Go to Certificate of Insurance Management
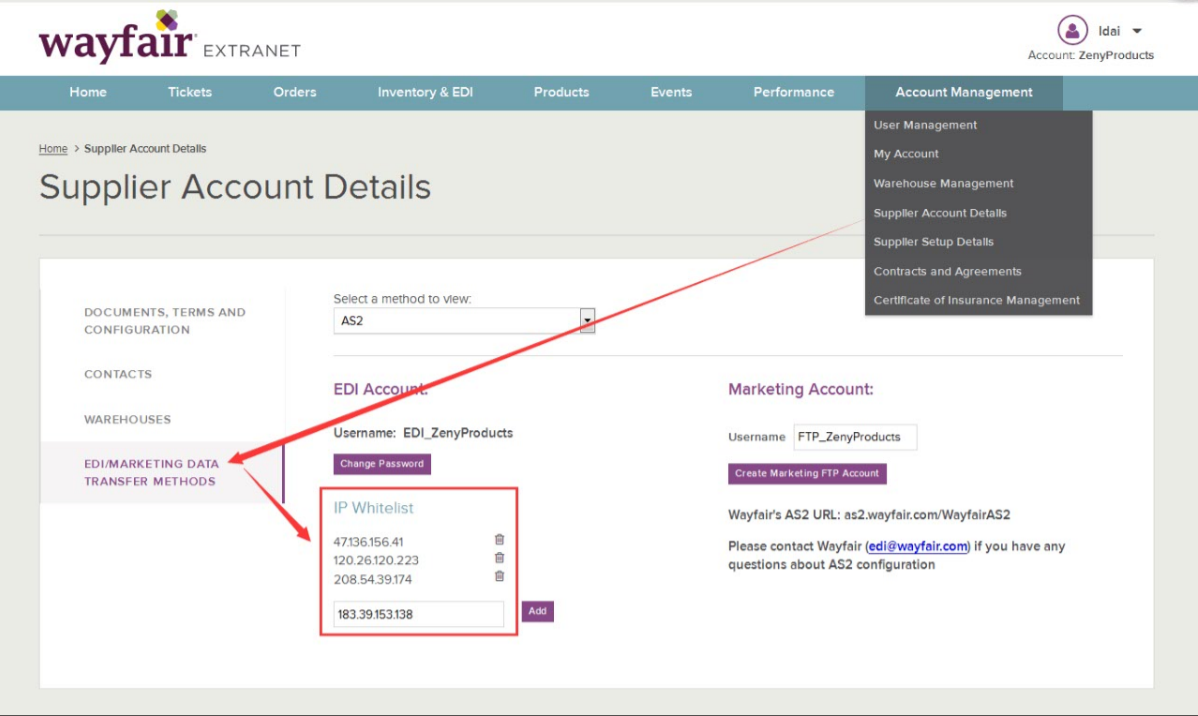This screenshot has width=1198, height=716. (x=976, y=300)
